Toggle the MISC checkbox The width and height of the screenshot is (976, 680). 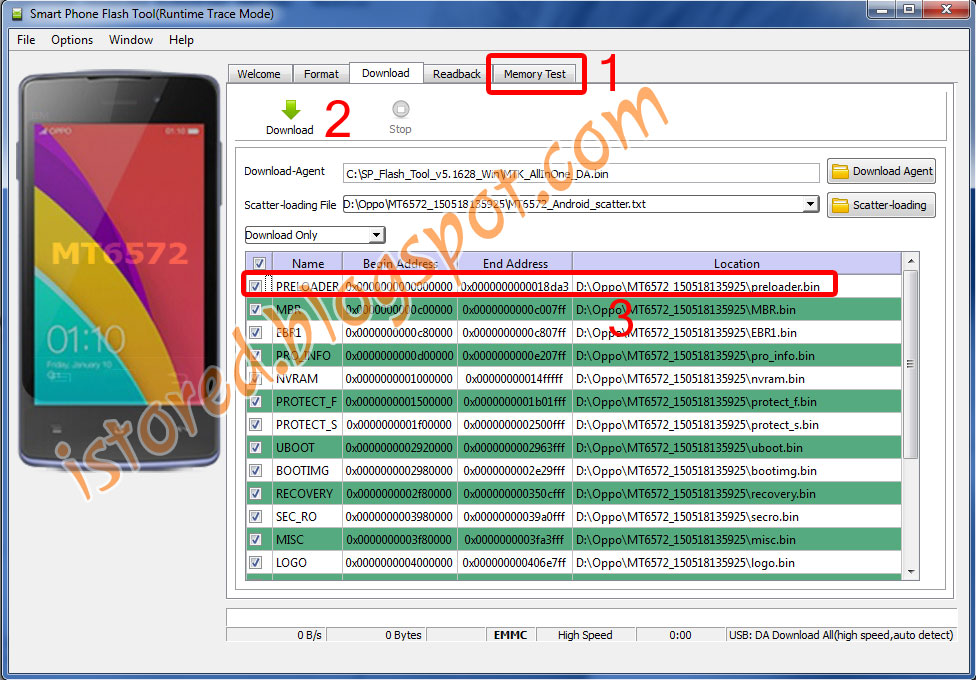click(x=255, y=540)
